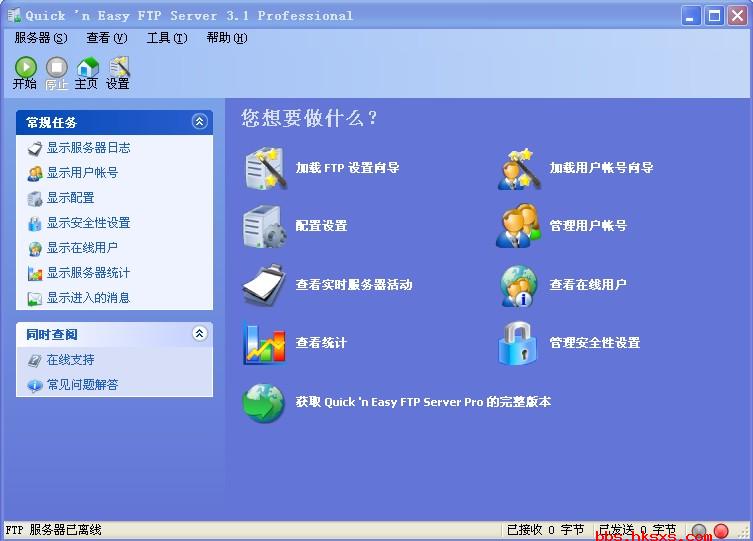Collapse the 同时查阅 panel chevron
This screenshot has height=541, width=753.
click(x=200, y=333)
